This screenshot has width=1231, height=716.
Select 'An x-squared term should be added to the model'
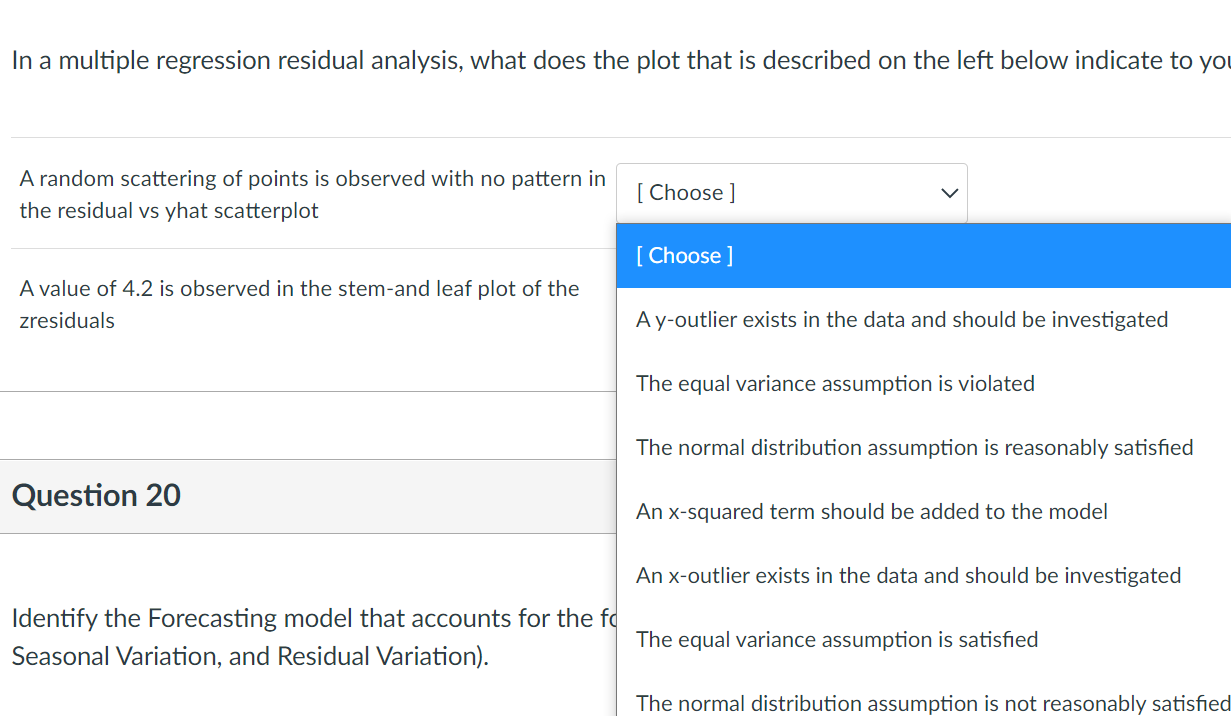871,511
